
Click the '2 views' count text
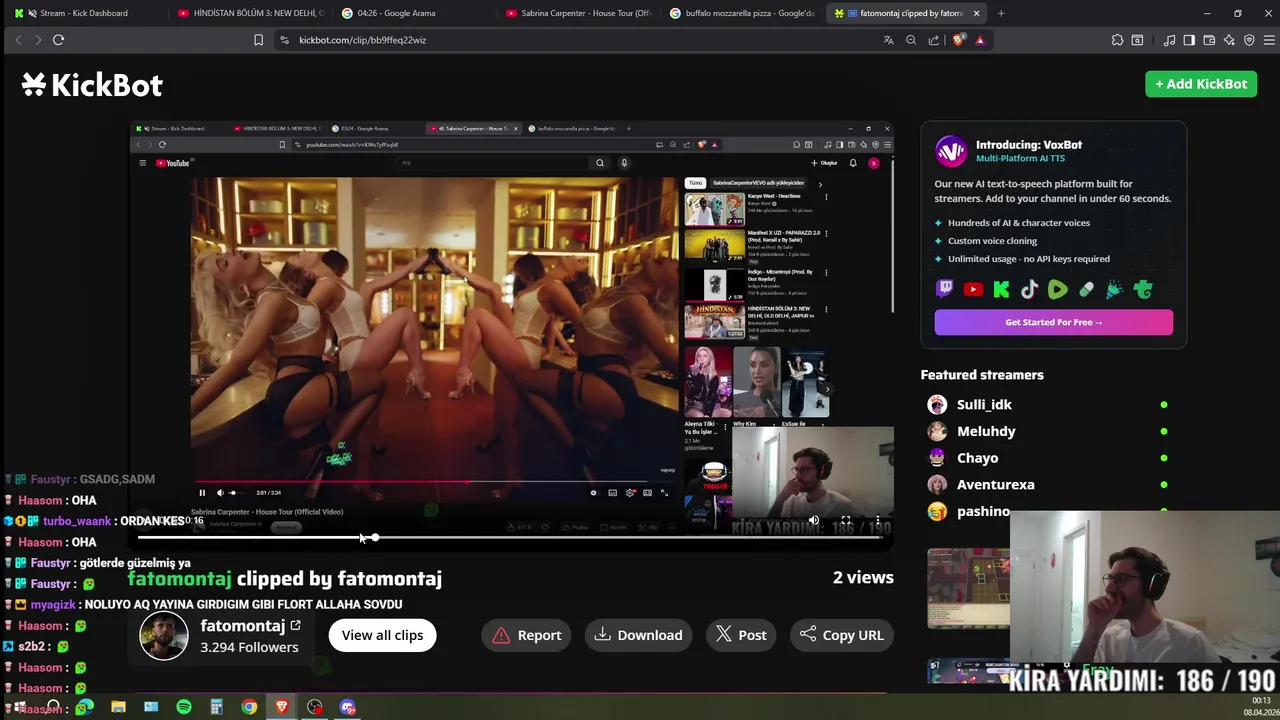(x=863, y=577)
